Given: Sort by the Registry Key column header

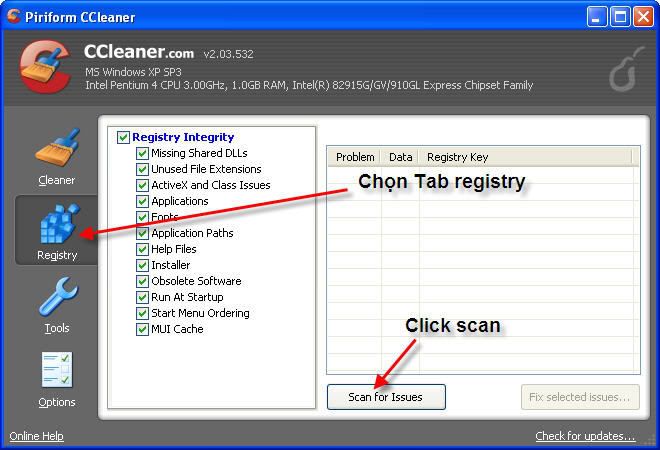Looking at the screenshot, I should [525, 157].
